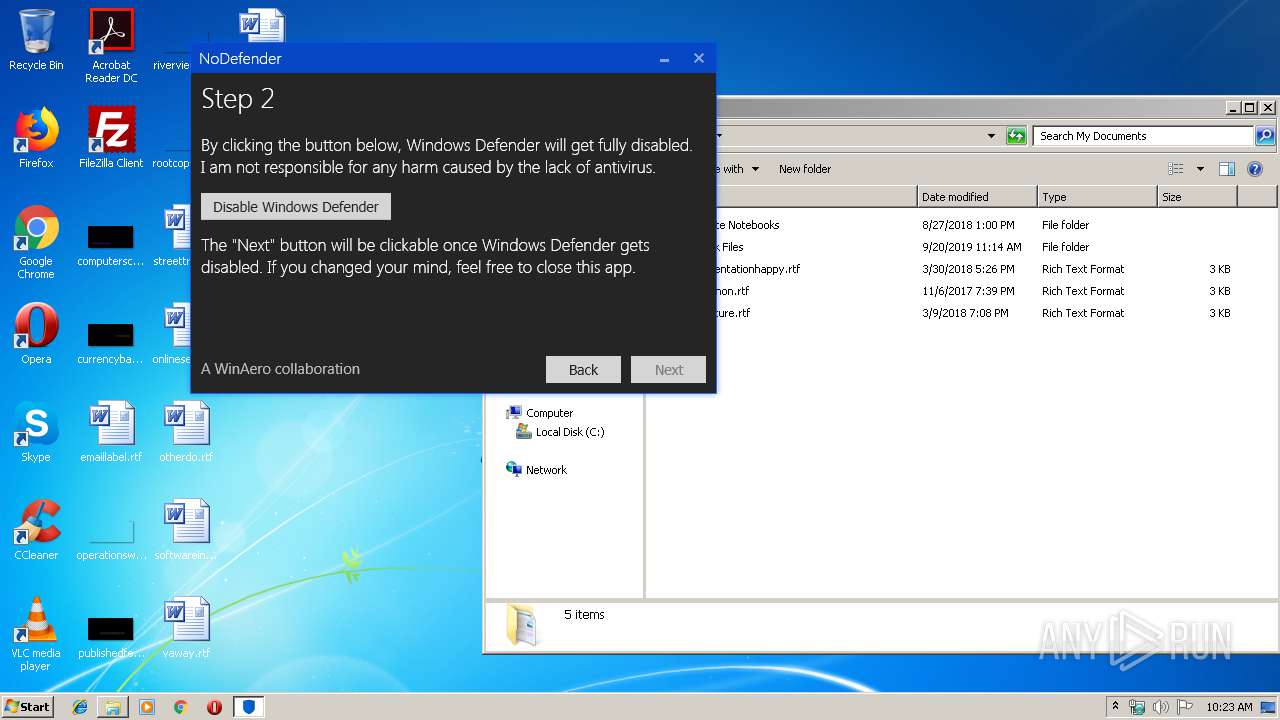The height and width of the screenshot is (720, 1280).
Task: Launch Opera from the desktop
Action: [36, 334]
